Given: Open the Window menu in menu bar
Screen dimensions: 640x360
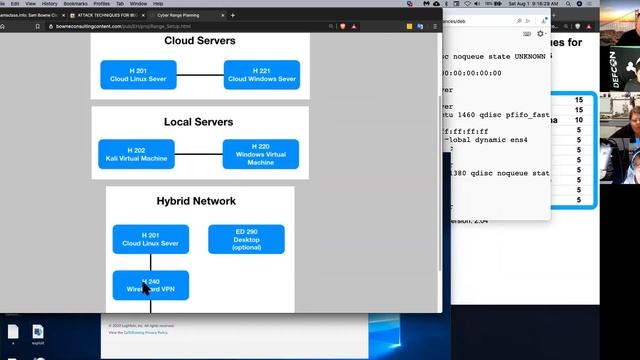Looking at the screenshot, I should click(138, 3).
